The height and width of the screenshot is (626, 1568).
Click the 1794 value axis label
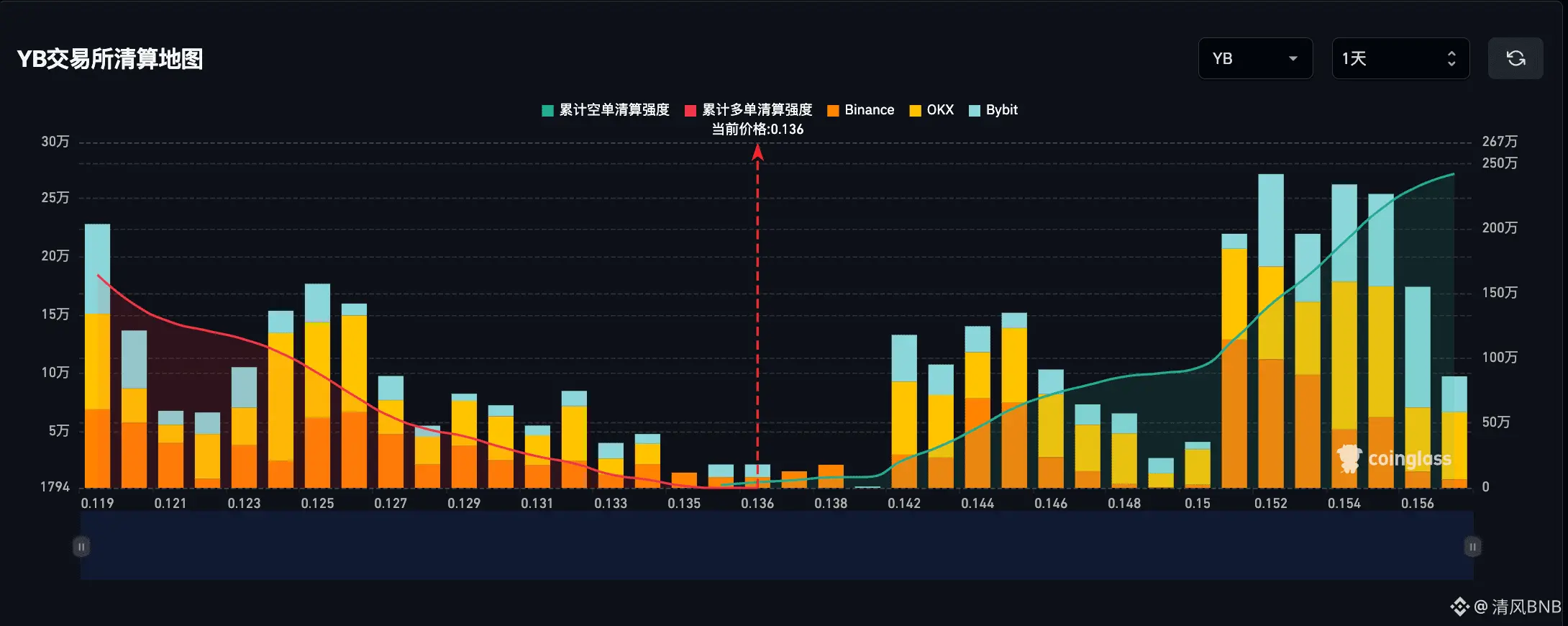pyautogui.click(x=55, y=487)
